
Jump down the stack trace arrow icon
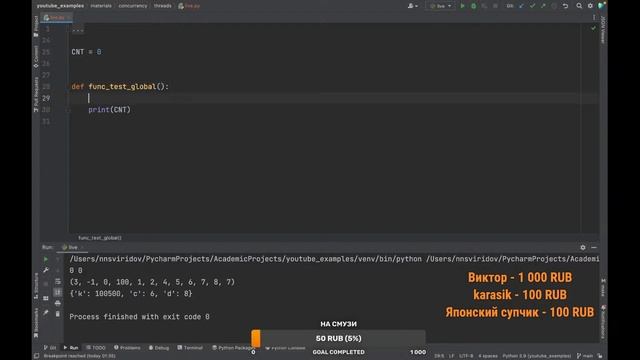(x=58, y=270)
